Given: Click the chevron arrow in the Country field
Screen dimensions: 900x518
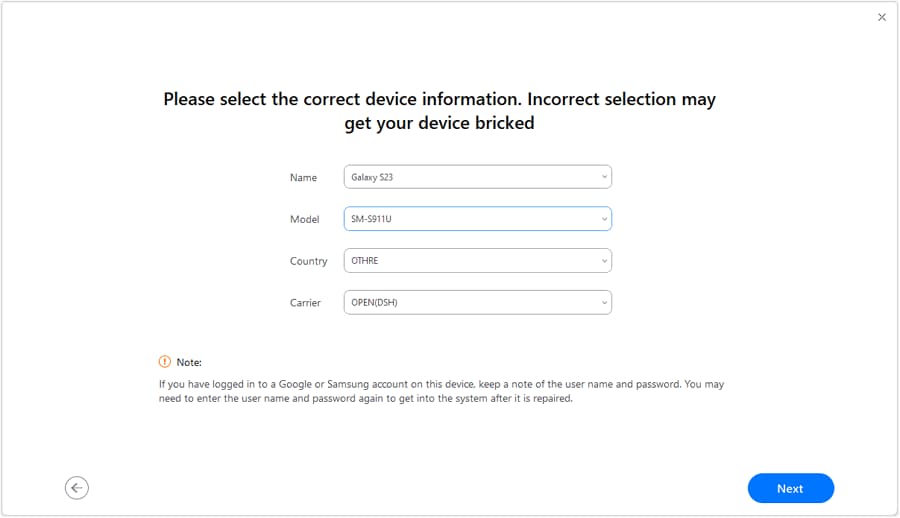Looking at the screenshot, I should (604, 261).
